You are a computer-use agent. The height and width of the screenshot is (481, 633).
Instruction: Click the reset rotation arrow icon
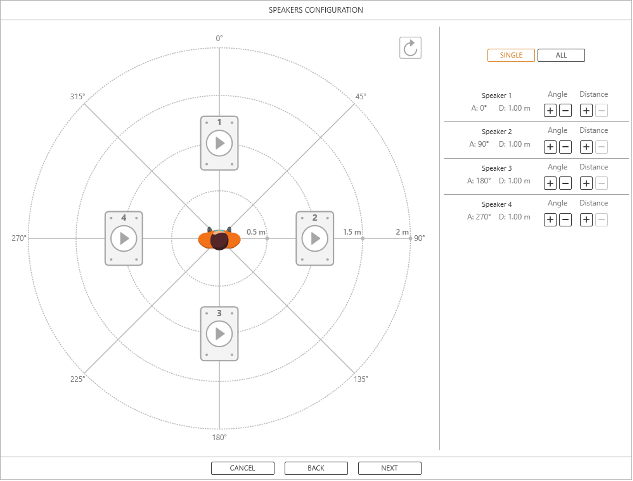click(x=410, y=48)
